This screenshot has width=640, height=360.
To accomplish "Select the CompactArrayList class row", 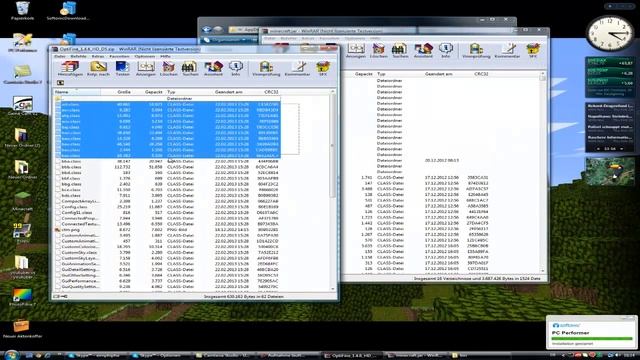I will [167, 201].
